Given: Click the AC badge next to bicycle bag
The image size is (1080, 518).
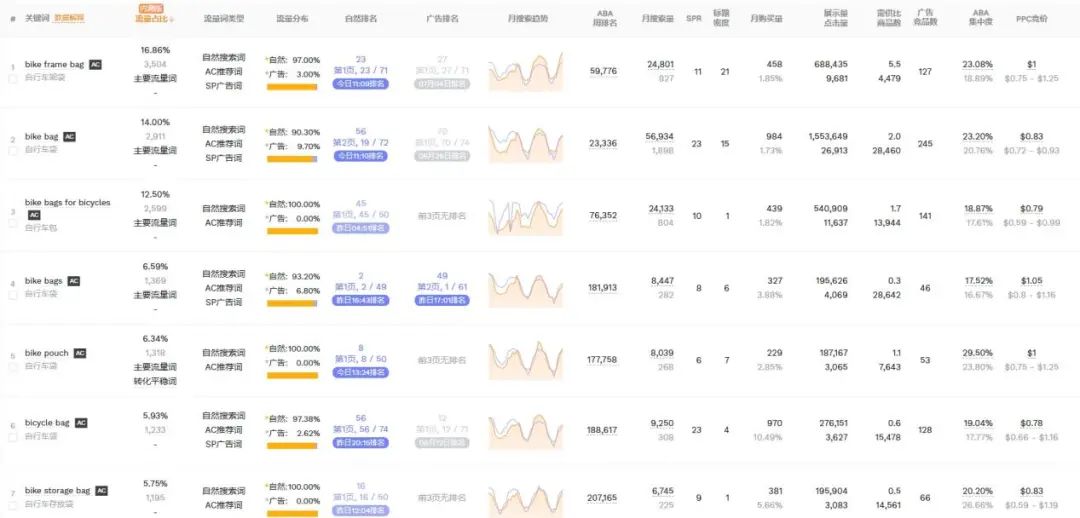Looking at the screenshot, I should 81,423.
